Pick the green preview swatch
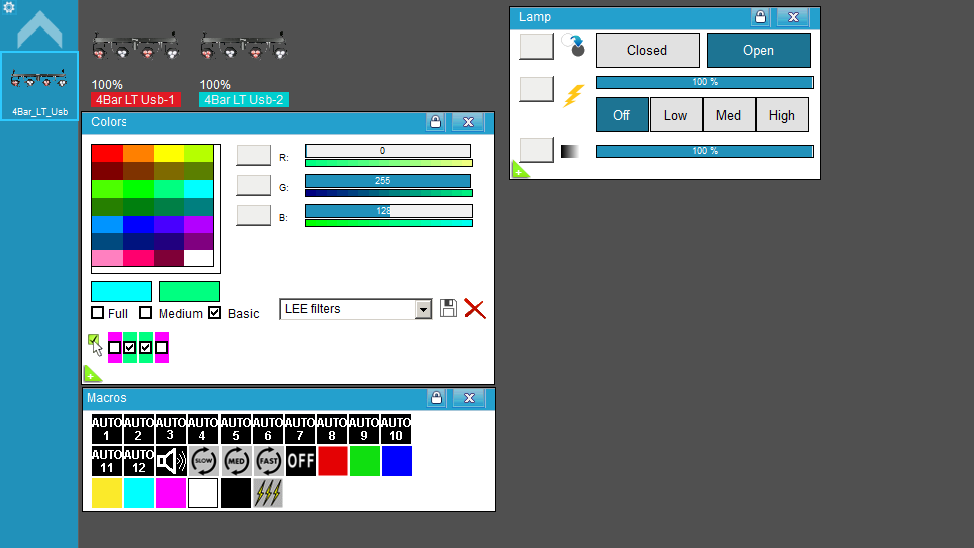The width and height of the screenshot is (974, 548). [189, 291]
